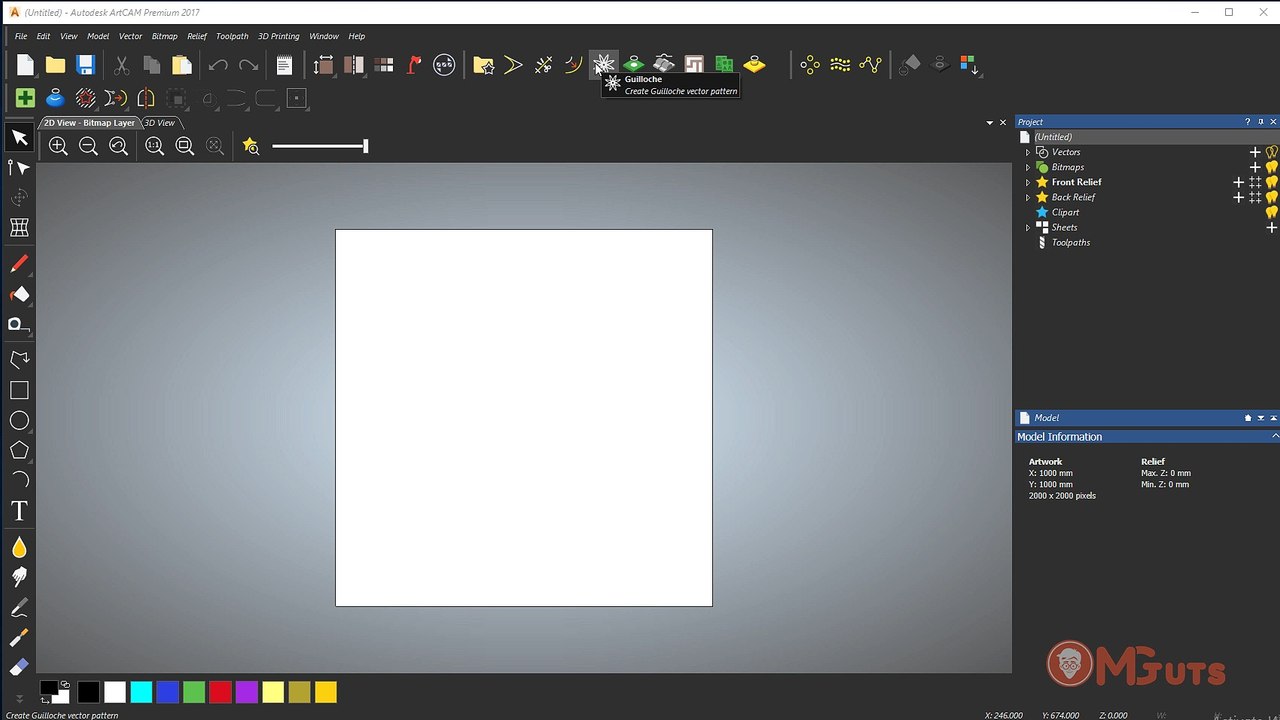Click the view contrast slider handle
1280x720 pixels.
click(x=366, y=146)
